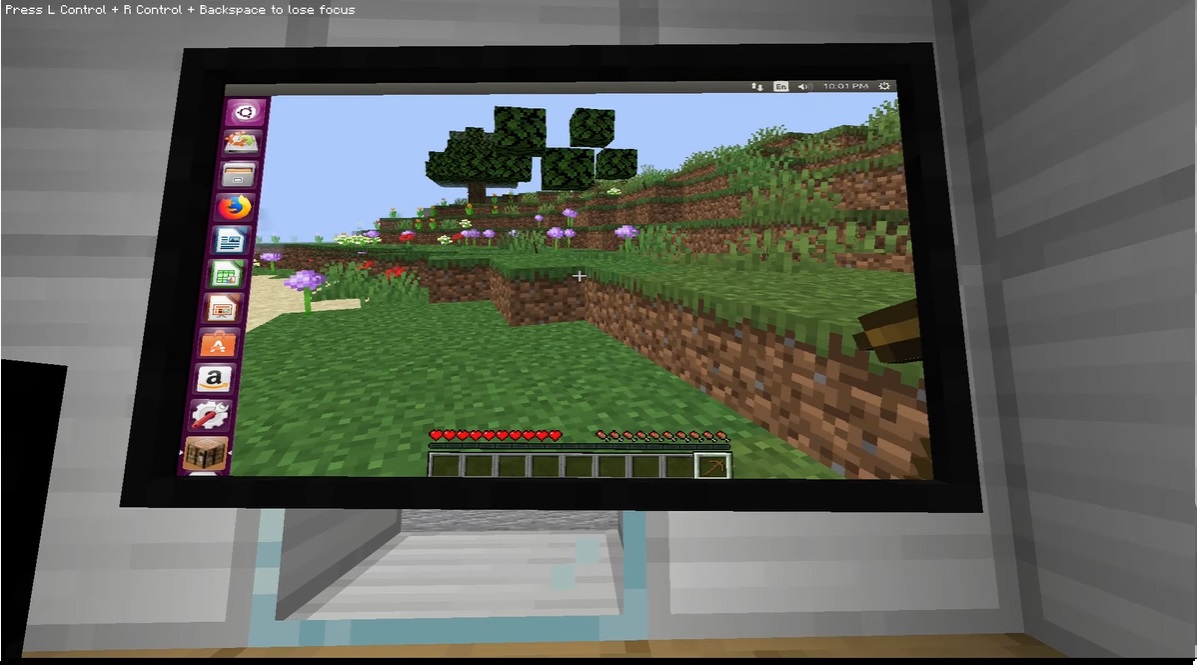Select Minecraft crafting table launcher icon
The width and height of the screenshot is (1197, 665).
205,454
